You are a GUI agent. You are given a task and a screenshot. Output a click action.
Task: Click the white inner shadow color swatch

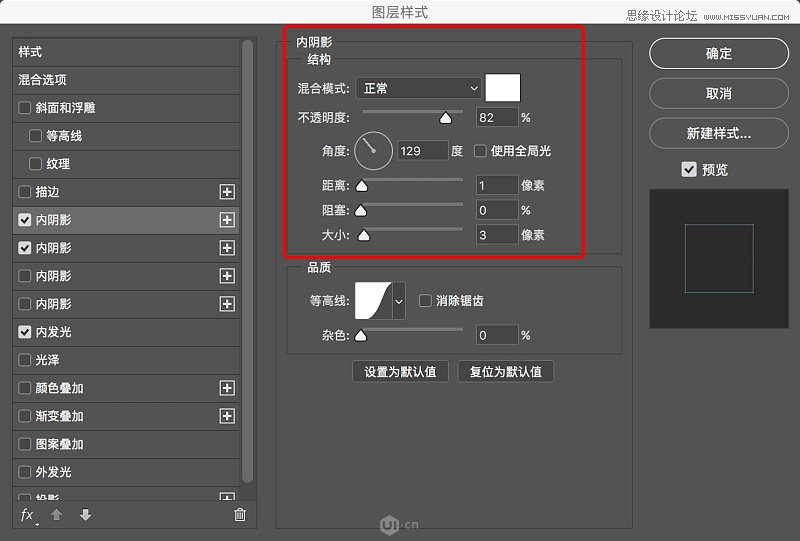click(503, 88)
